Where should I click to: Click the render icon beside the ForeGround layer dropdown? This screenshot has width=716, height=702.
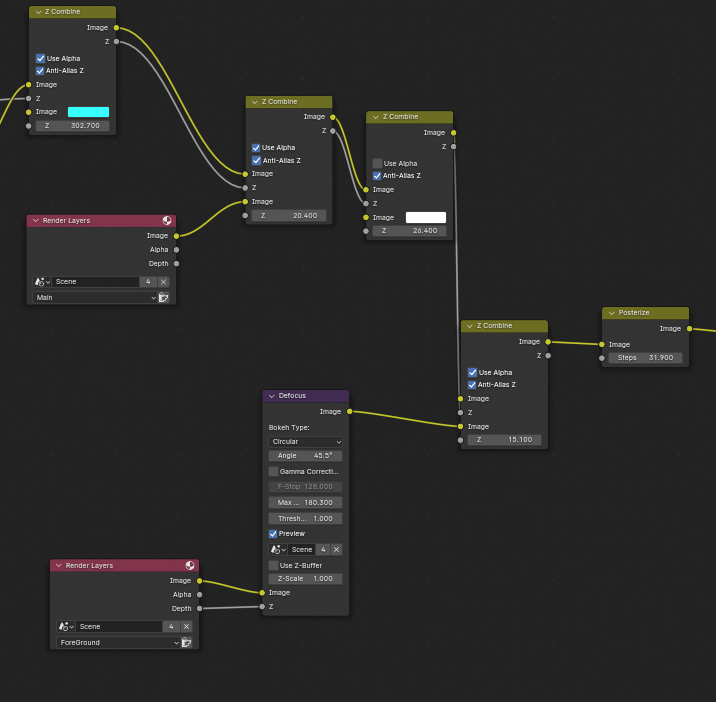[187, 643]
